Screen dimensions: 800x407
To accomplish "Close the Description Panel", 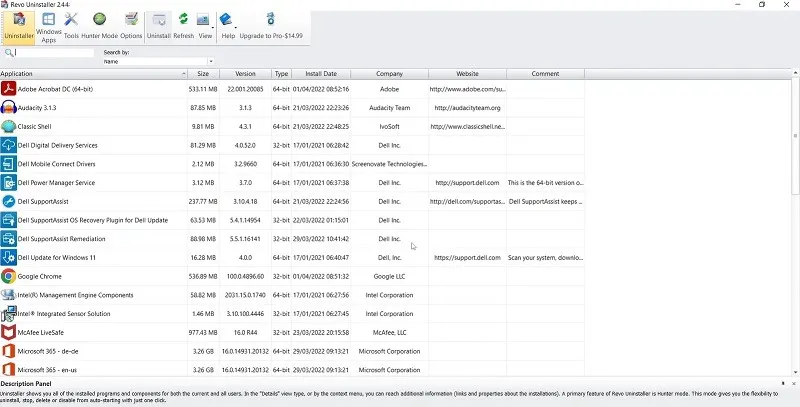I will pos(794,384).
